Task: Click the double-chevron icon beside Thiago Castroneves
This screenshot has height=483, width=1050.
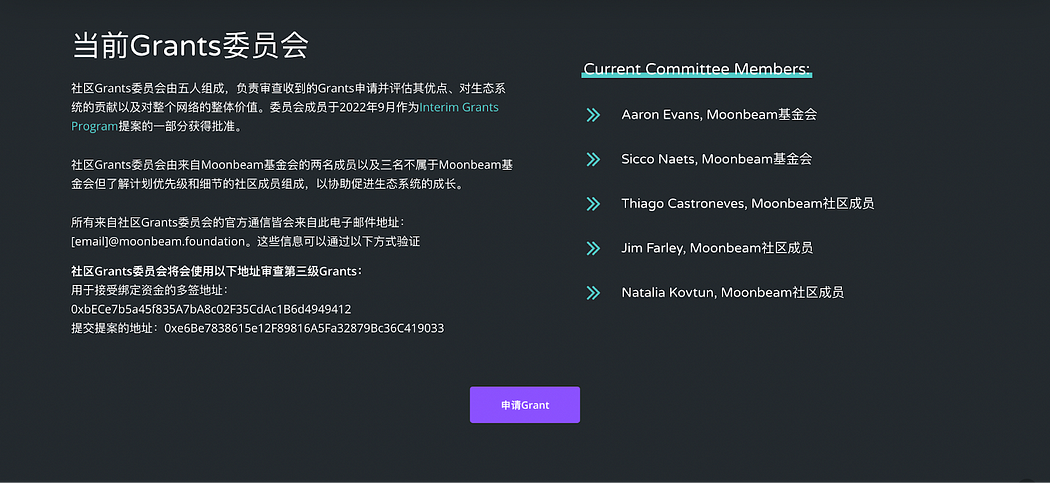Action: tap(593, 204)
